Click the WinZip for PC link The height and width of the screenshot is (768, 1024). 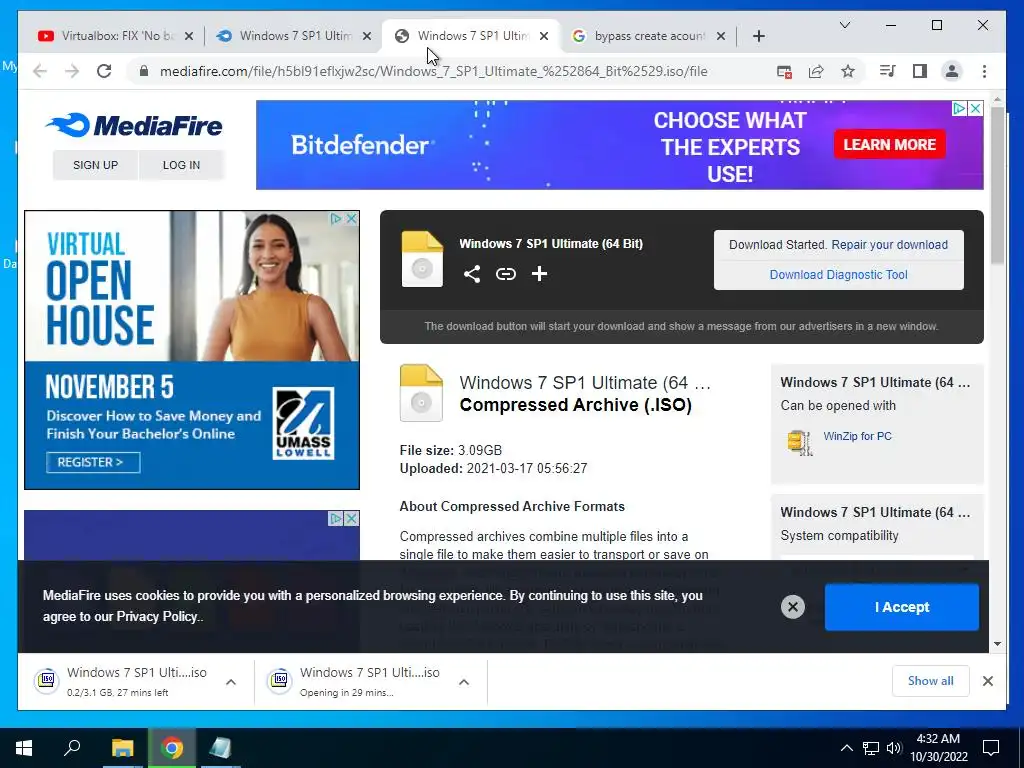[x=857, y=436]
